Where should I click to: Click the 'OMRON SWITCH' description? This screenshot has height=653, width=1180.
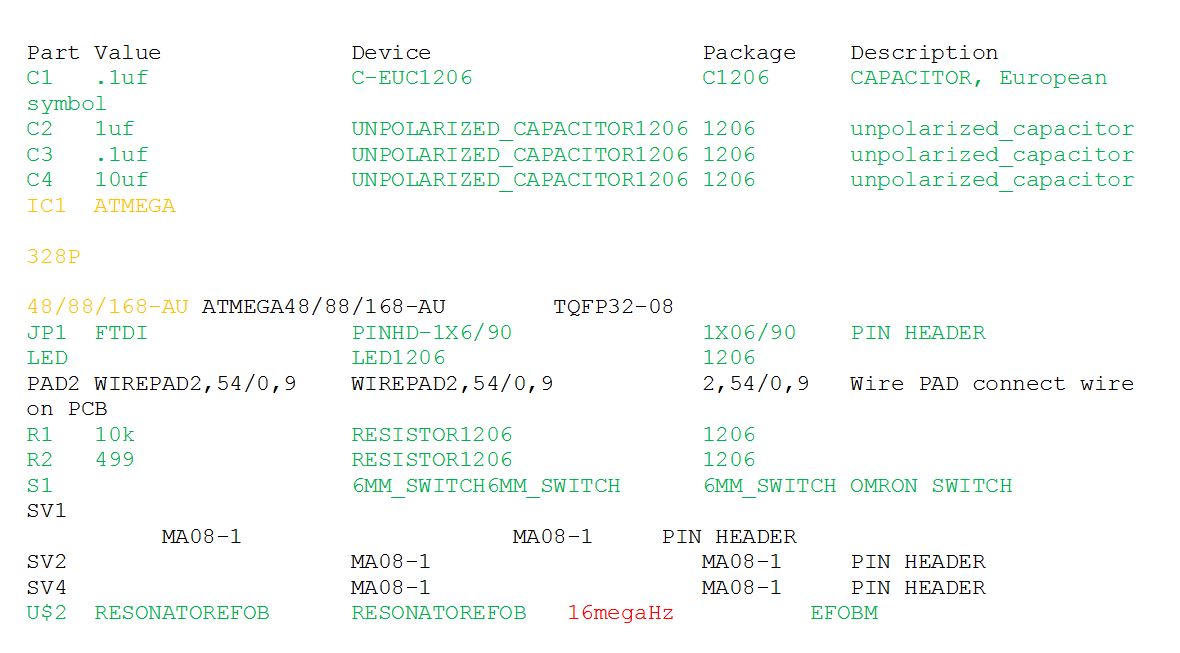point(931,486)
